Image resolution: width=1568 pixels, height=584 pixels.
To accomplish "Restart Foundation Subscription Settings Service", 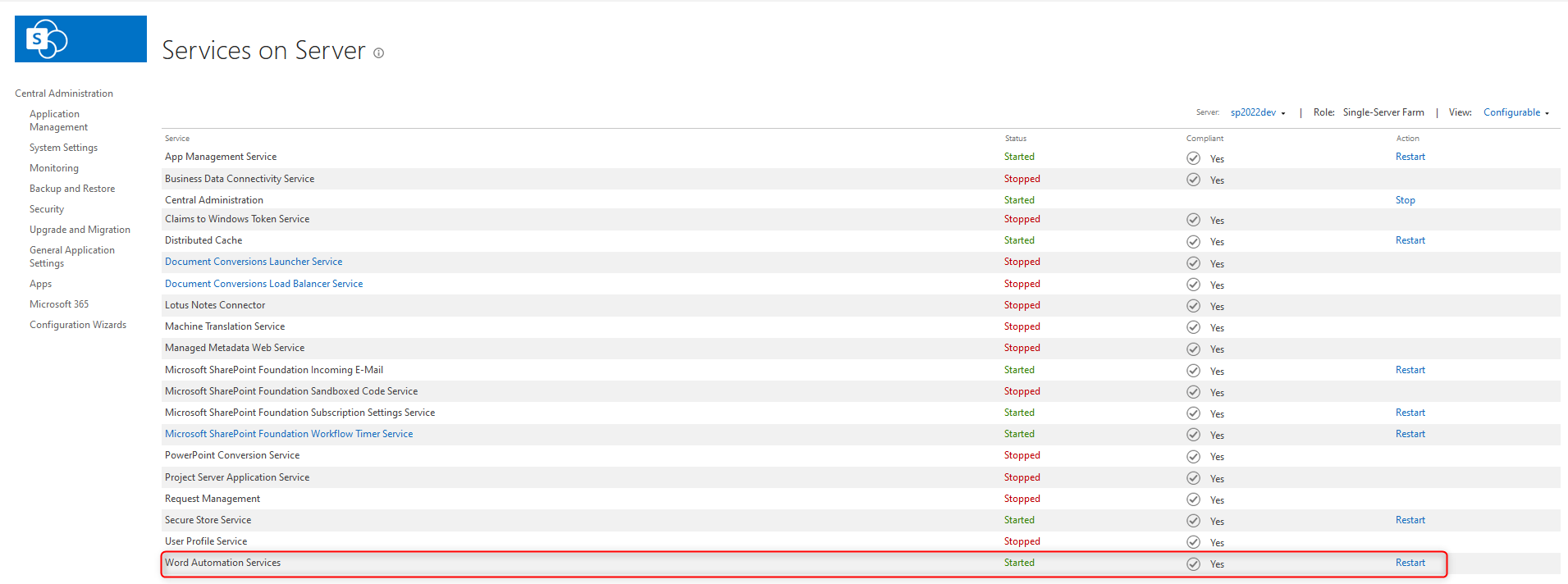I will point(1410,413).
